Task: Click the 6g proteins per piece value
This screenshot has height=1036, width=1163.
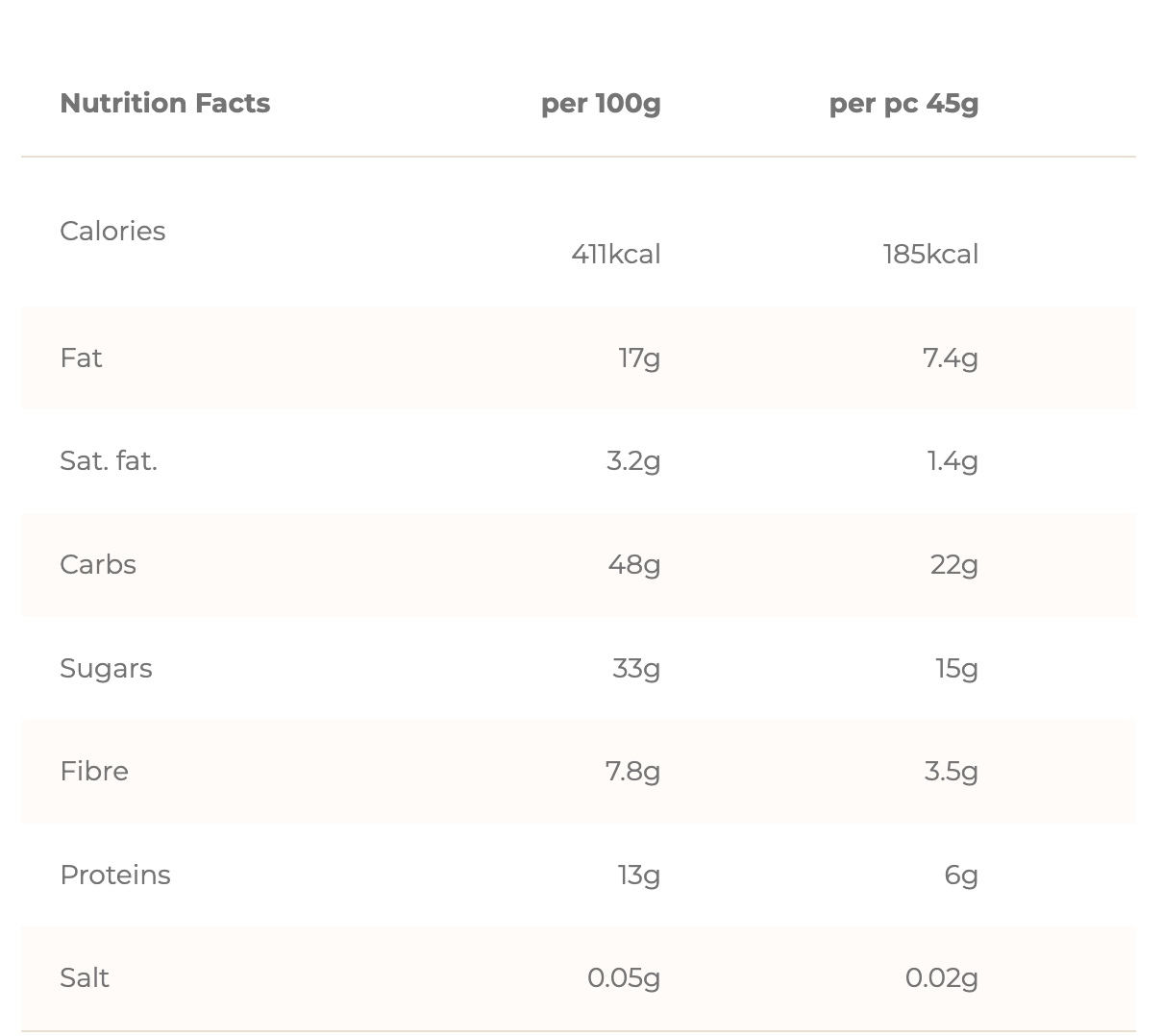Action: coord(961,875)
